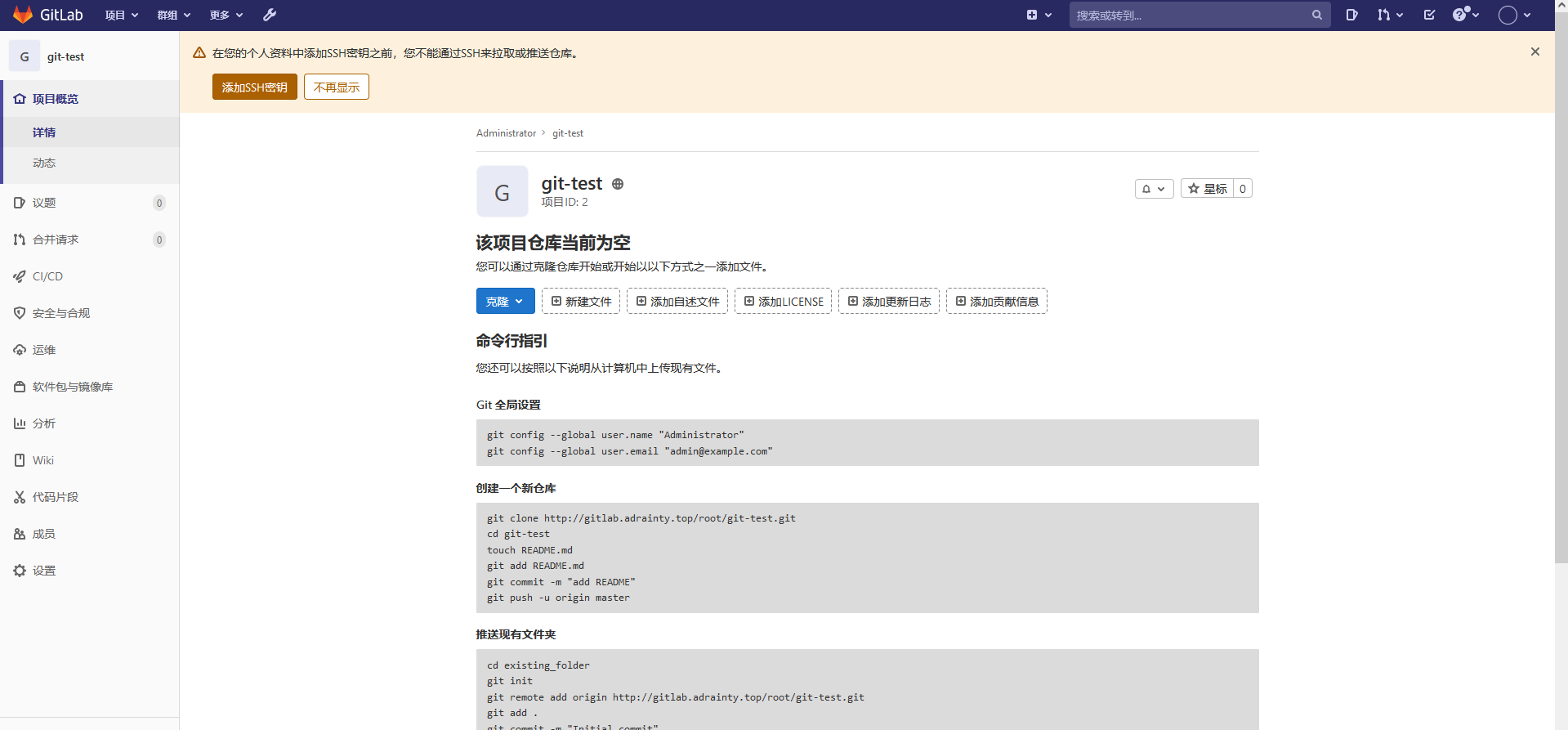Open the Administrator breadcrumb link
The image size is (1568, 730).
pyautogui.click(x=507, y=133)
